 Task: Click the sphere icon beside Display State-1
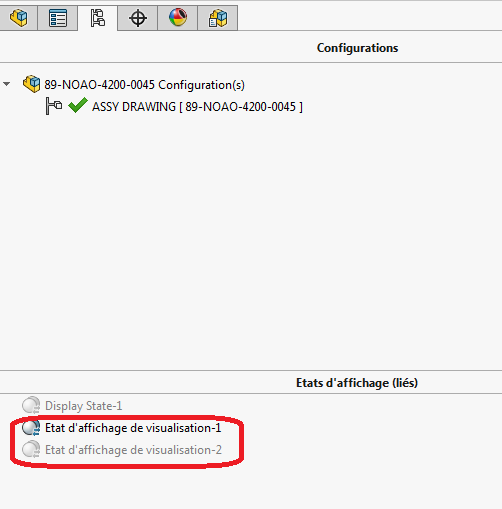[x=31, y=405]
